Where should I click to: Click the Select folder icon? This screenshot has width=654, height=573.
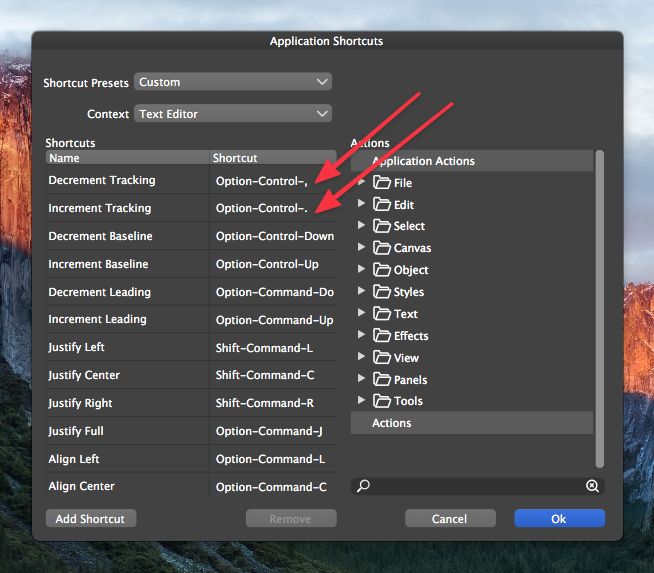[381, 226]
